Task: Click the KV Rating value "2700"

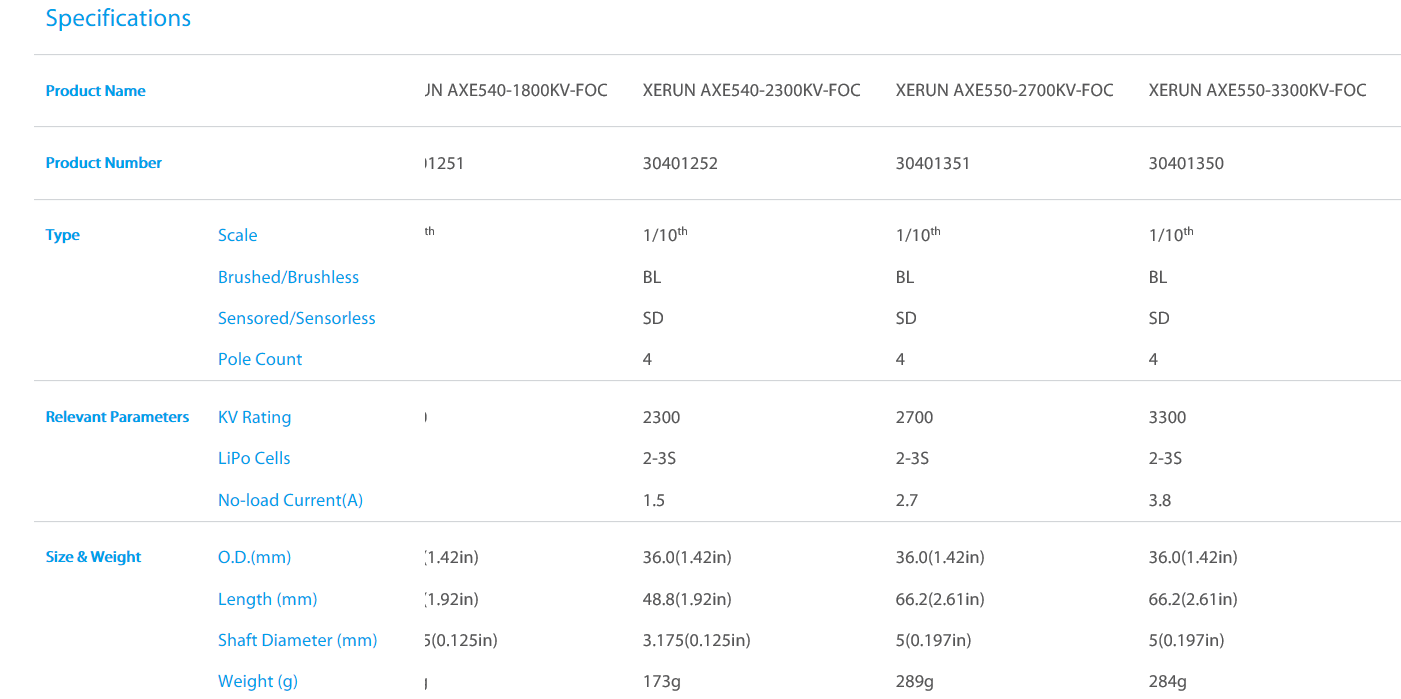Action: click(915, 417)
